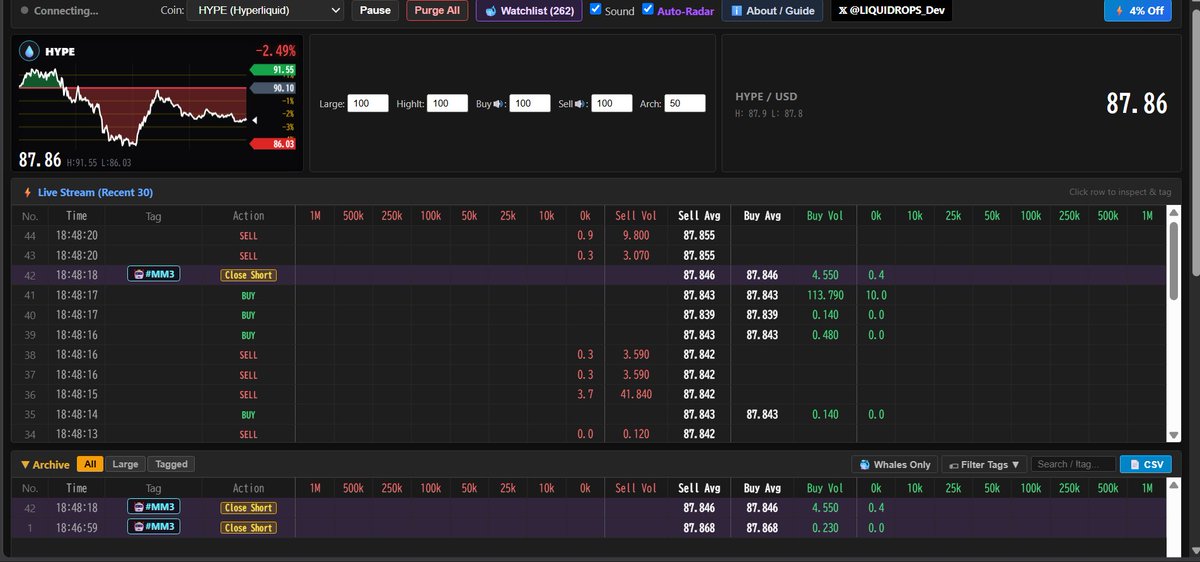Select the Tagged archive filter tab
The width and height of the screenshot is (1200, 562).
click(171, 464)
